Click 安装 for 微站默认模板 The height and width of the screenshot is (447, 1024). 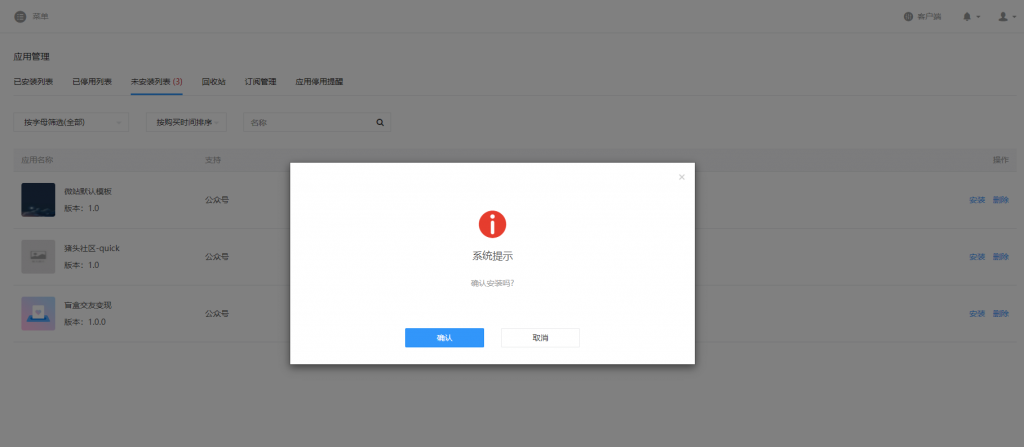click(977, 200)
